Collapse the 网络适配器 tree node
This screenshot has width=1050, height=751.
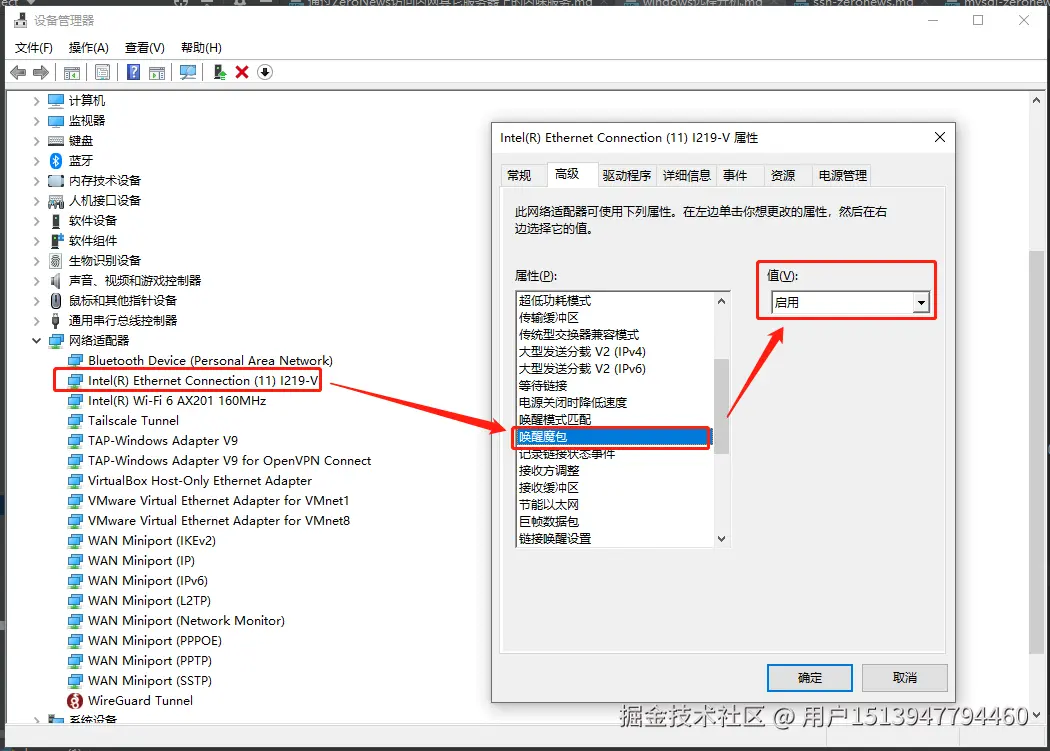(37, 340)
